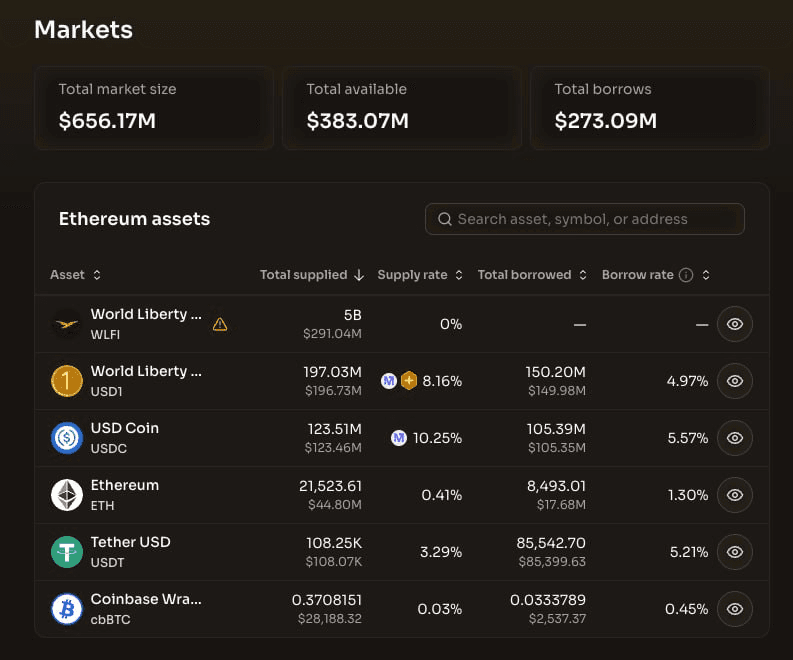The image size is (793, 660).
Task: Click the 1.30% borrow rate for ETH
Action: 688,496
